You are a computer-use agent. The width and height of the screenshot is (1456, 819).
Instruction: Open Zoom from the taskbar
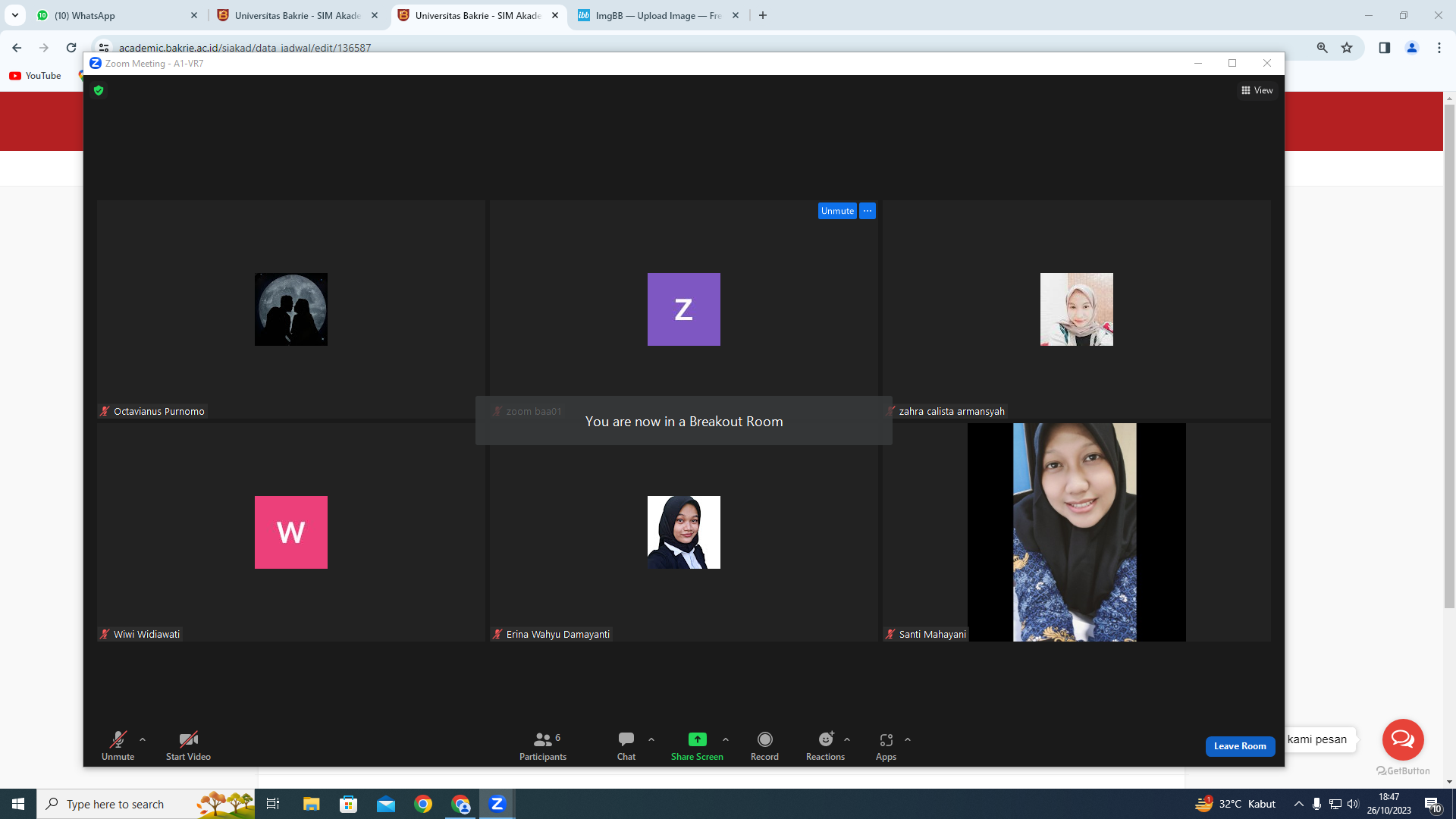coord(497,804)
